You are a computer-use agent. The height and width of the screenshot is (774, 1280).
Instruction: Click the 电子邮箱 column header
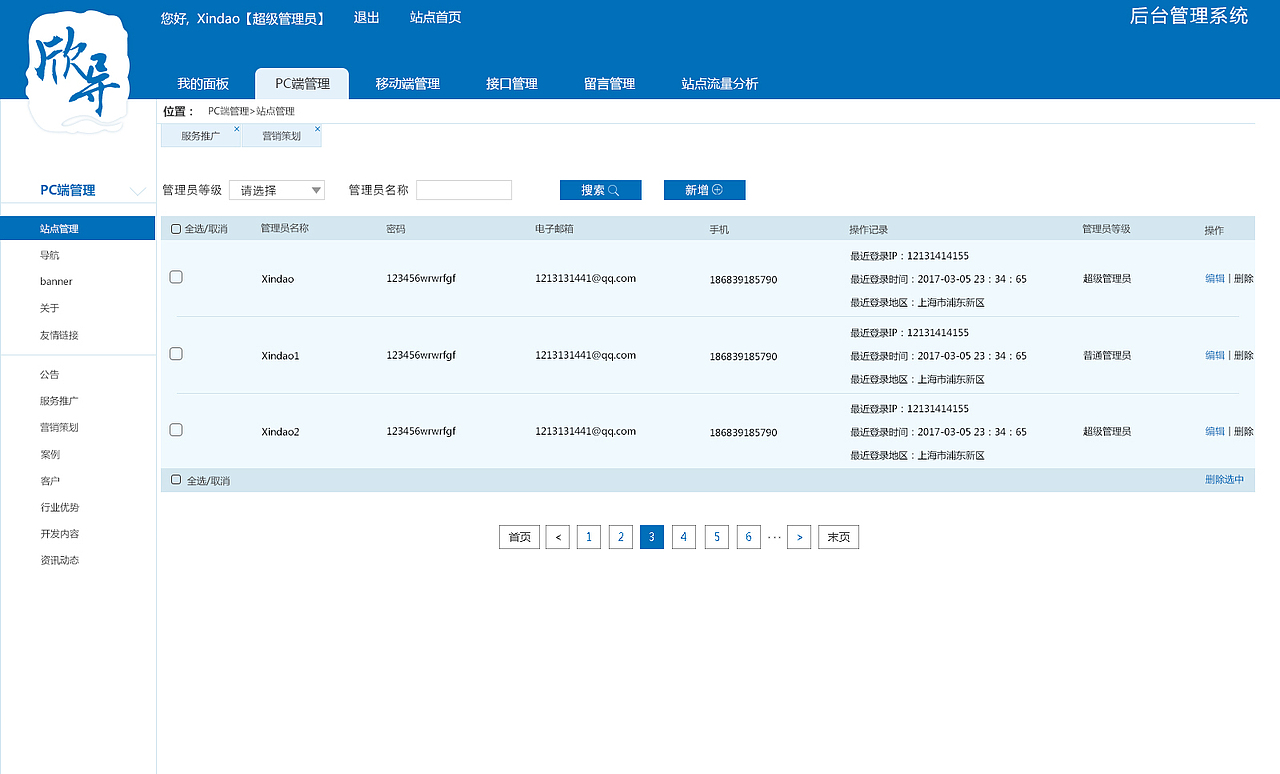(554, 229)
